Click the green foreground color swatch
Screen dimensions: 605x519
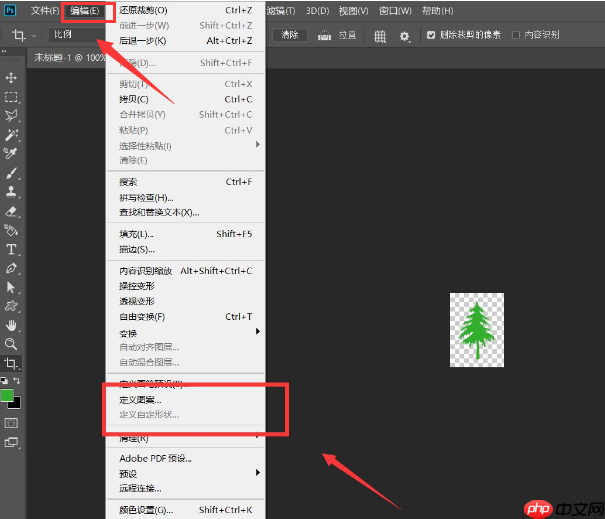coord(6,396)
